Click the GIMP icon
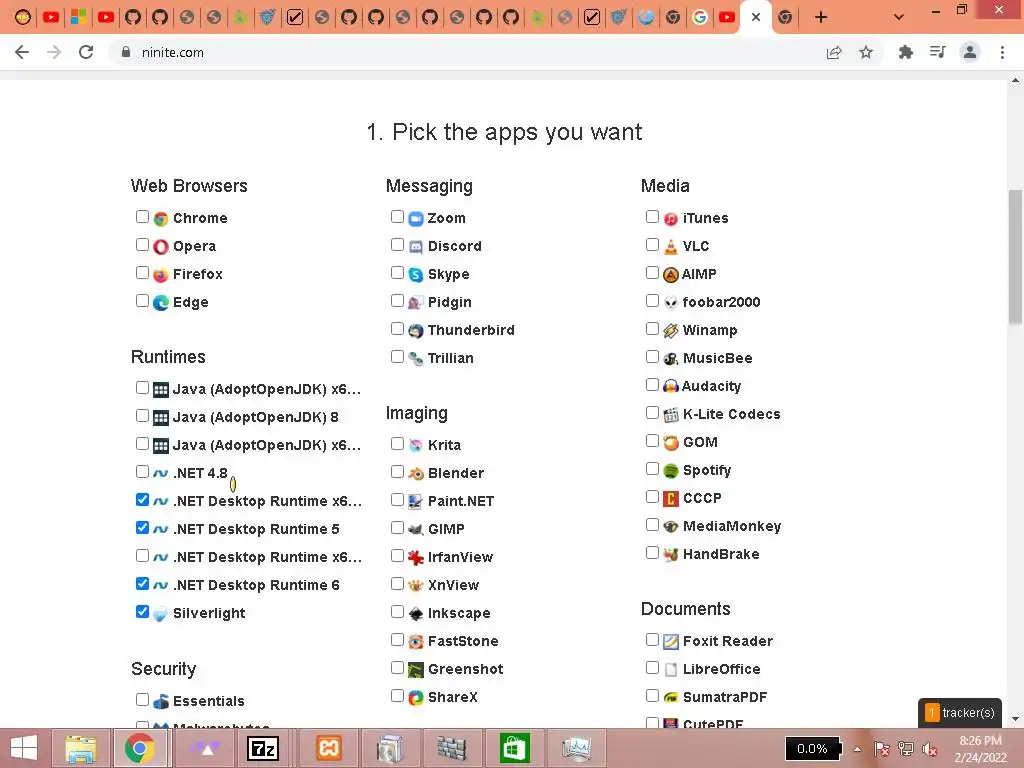This screenshot has height=768, width=1024. pyautogui.click(x=416, y=530)
